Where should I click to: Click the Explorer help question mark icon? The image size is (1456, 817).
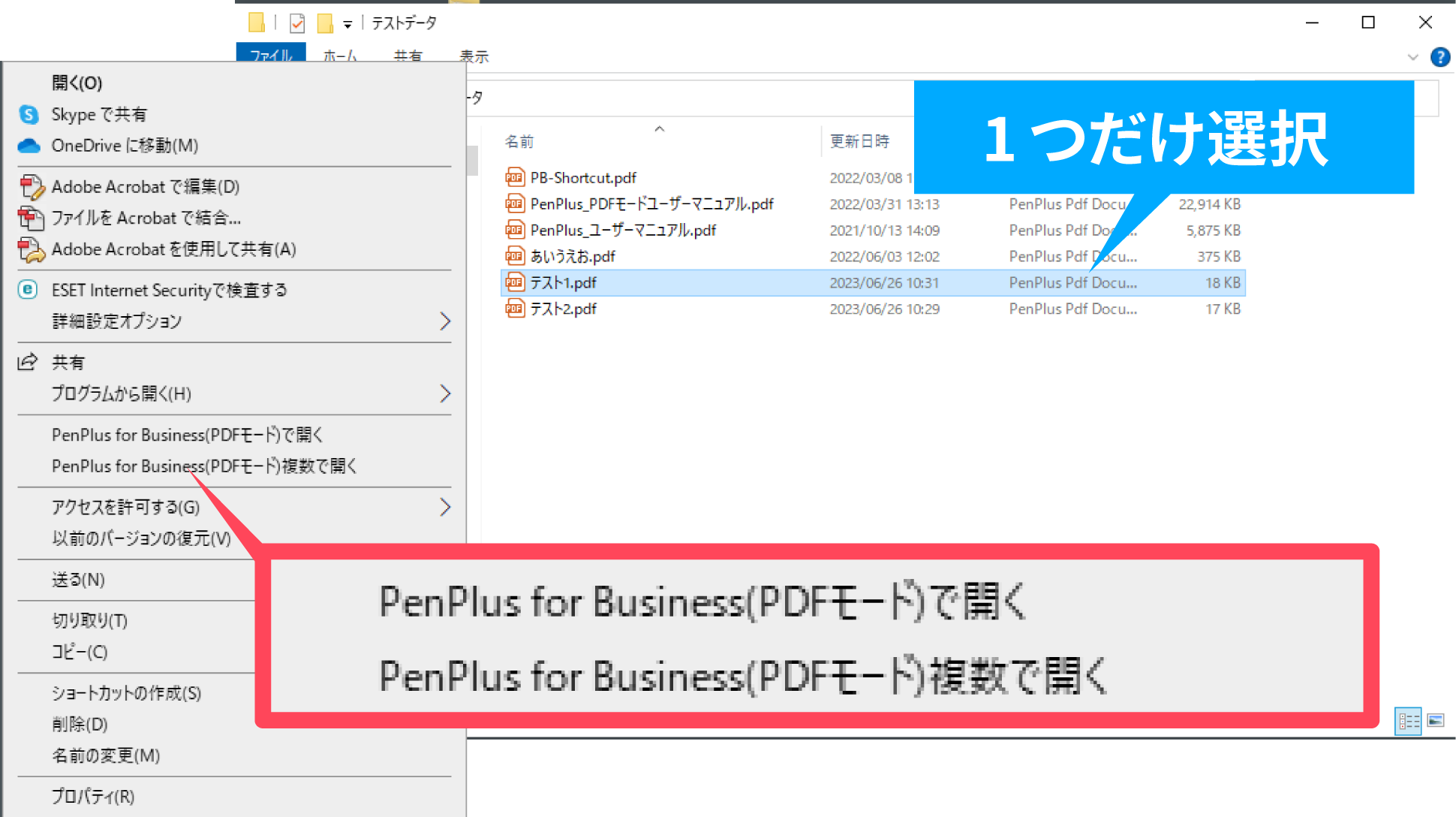1439,57
